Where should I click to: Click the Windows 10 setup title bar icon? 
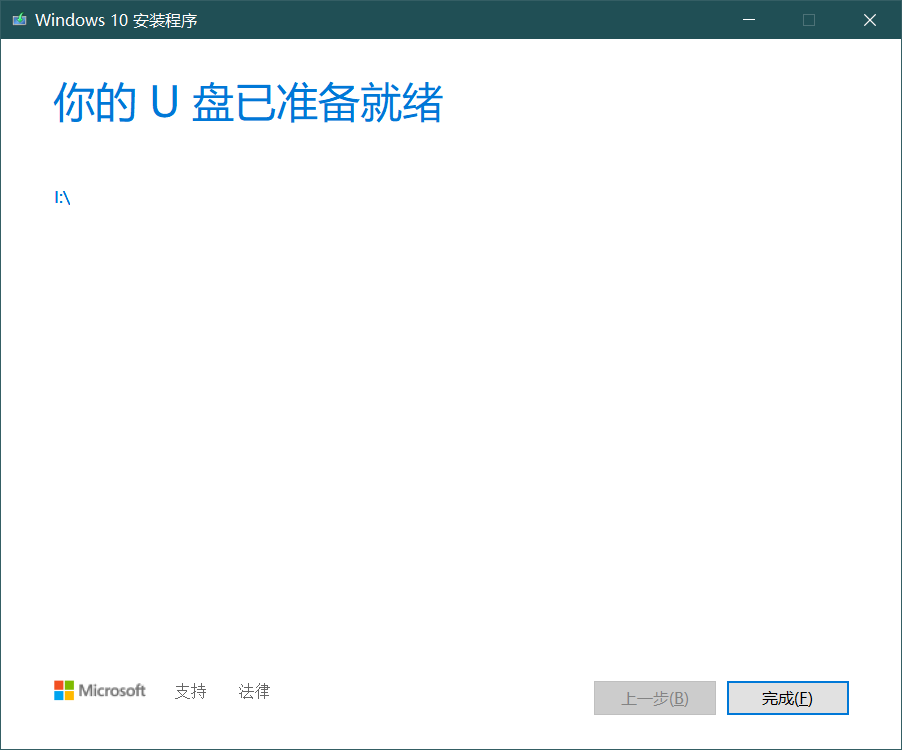pos(20,20)
